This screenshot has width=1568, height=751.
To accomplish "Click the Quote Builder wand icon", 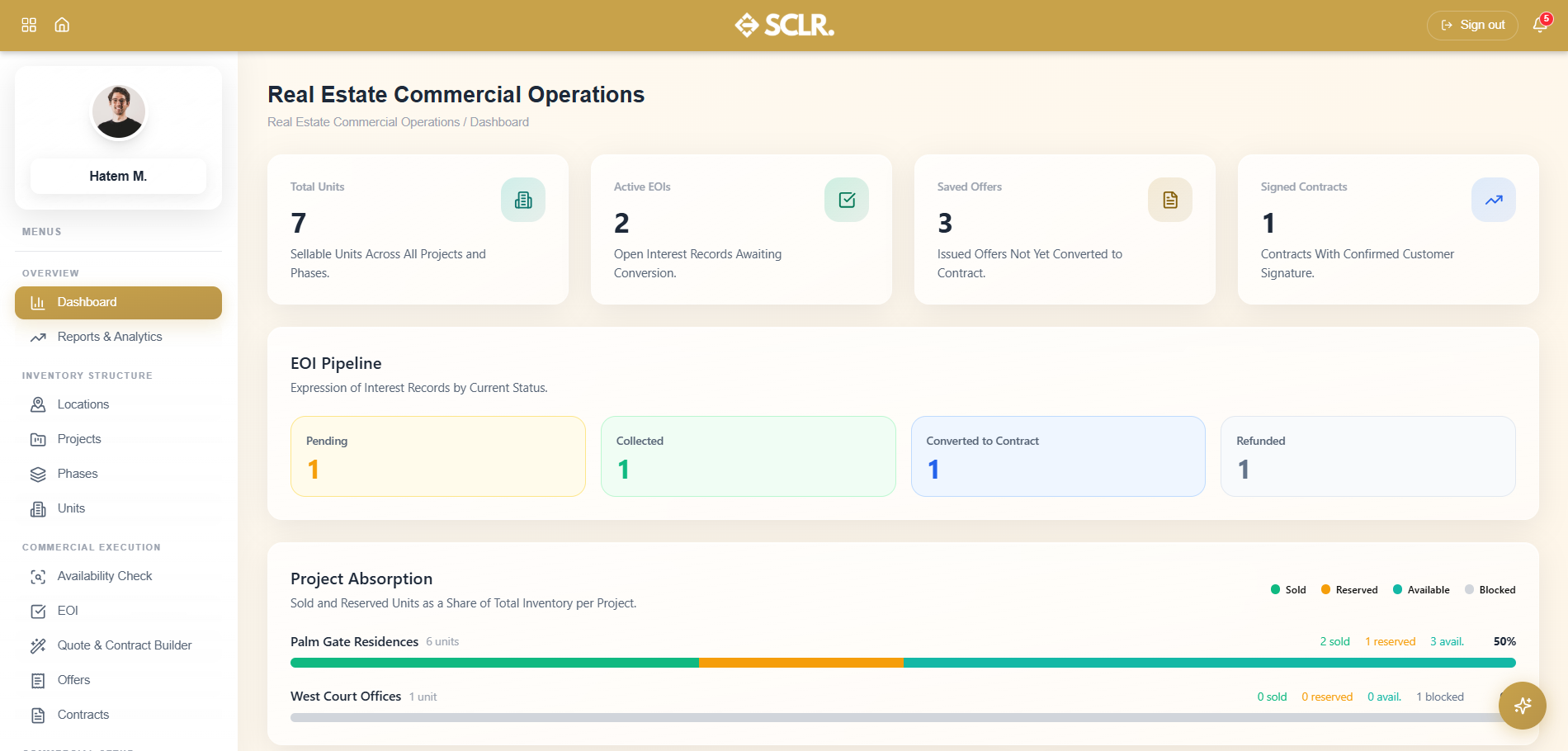I will coord(38,646).
